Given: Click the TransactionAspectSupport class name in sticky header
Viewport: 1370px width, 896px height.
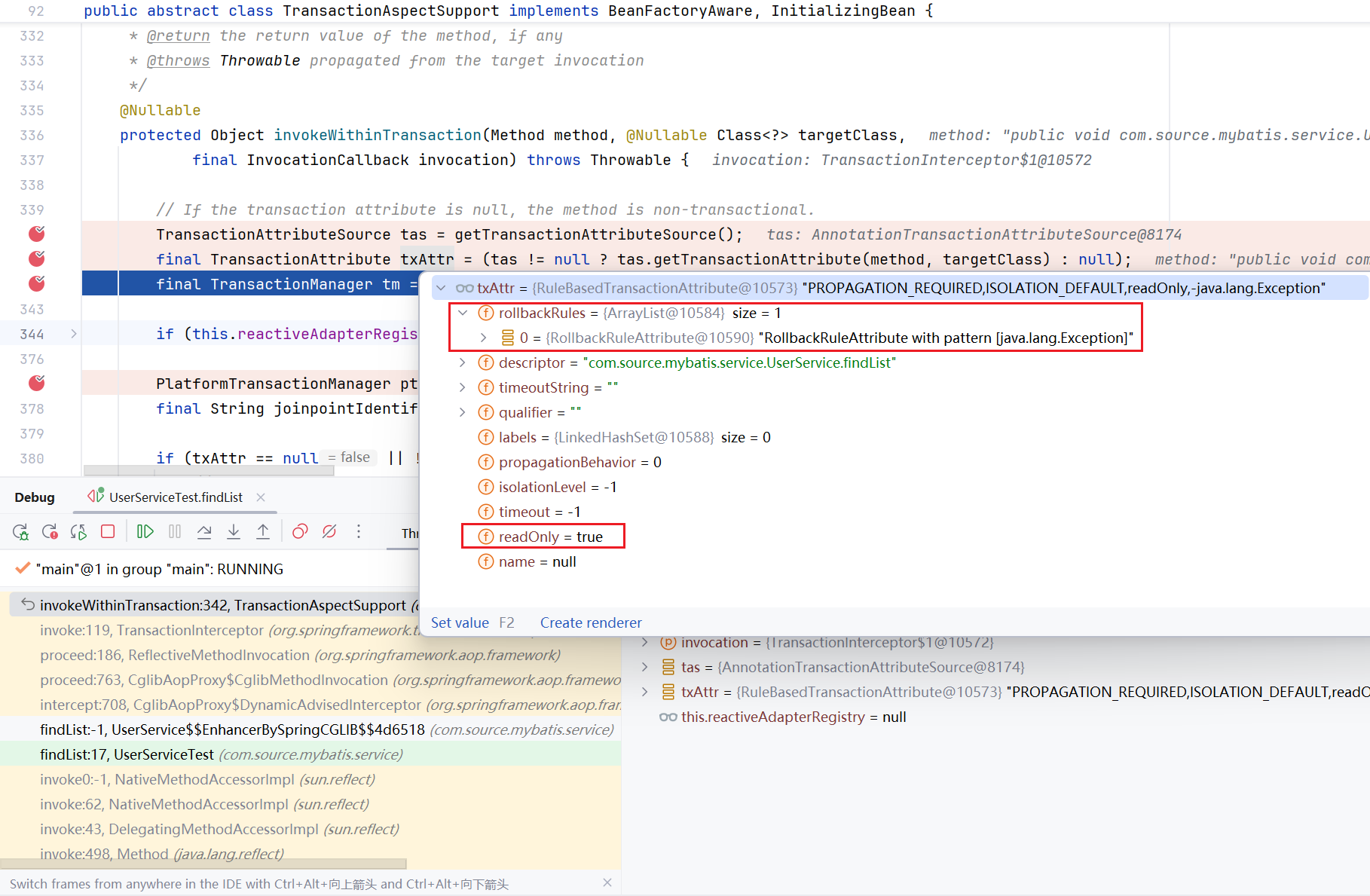Looking at the screenshot, I should [391, 11].
